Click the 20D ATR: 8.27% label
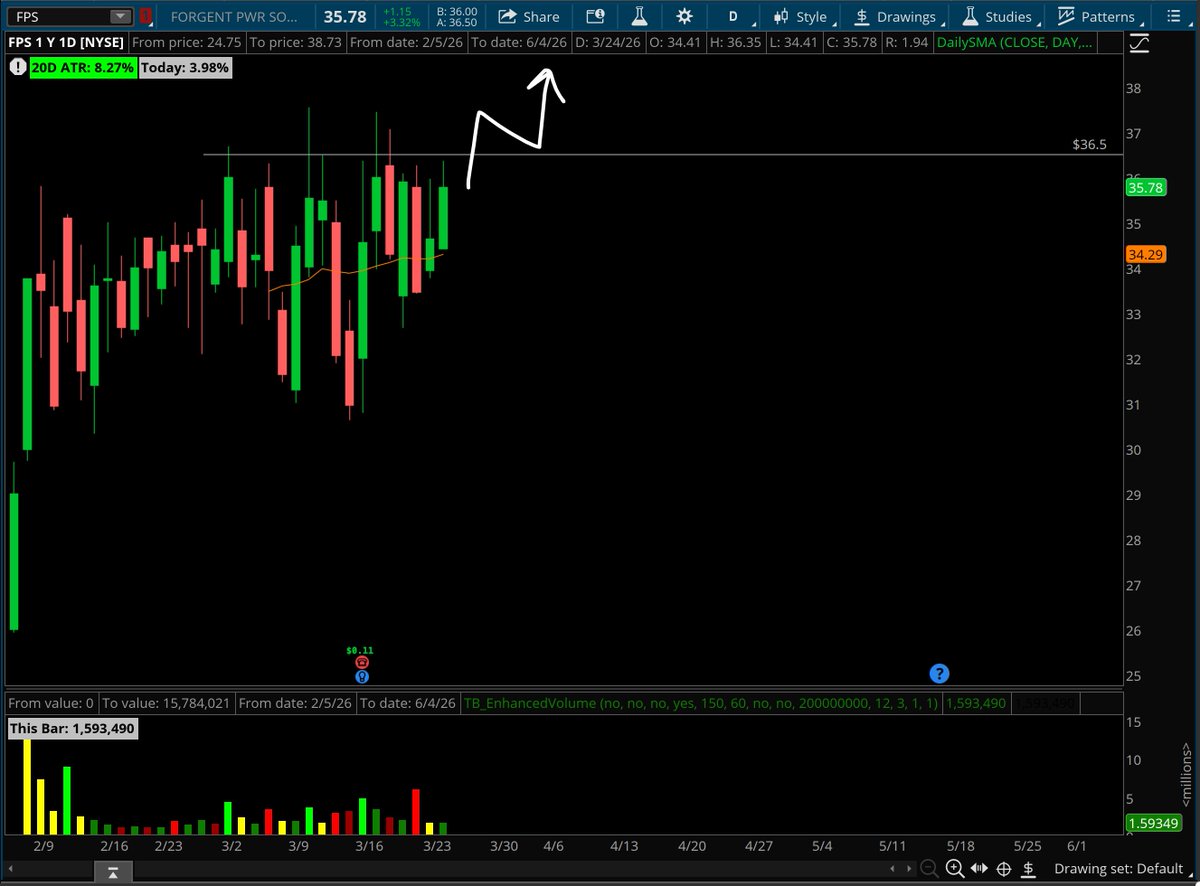 pyautogui.click(x=82, y=67)
